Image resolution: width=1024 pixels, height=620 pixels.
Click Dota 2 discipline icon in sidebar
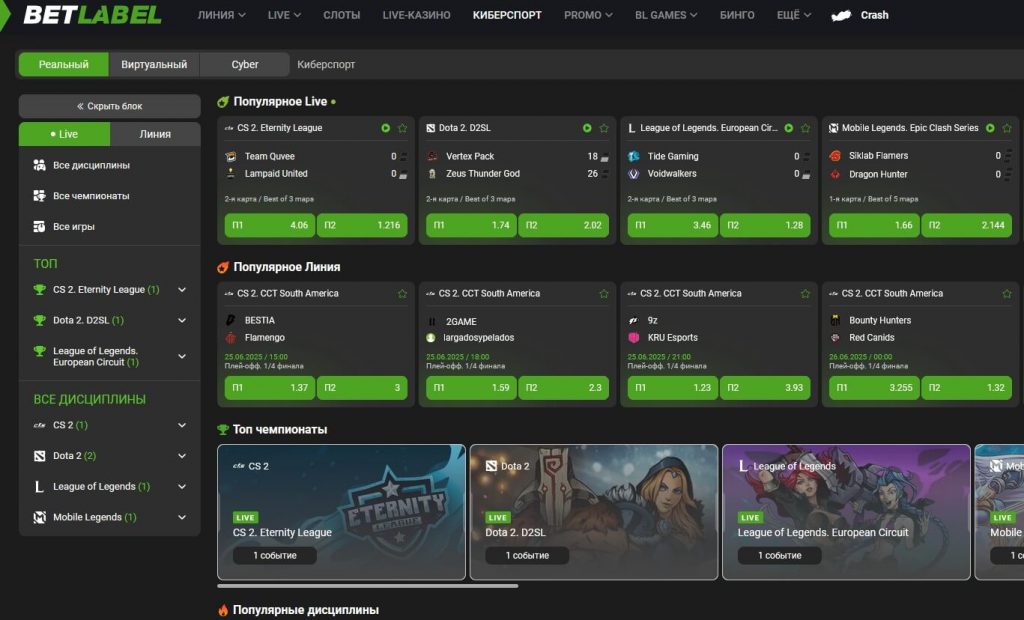click(39, 456)
